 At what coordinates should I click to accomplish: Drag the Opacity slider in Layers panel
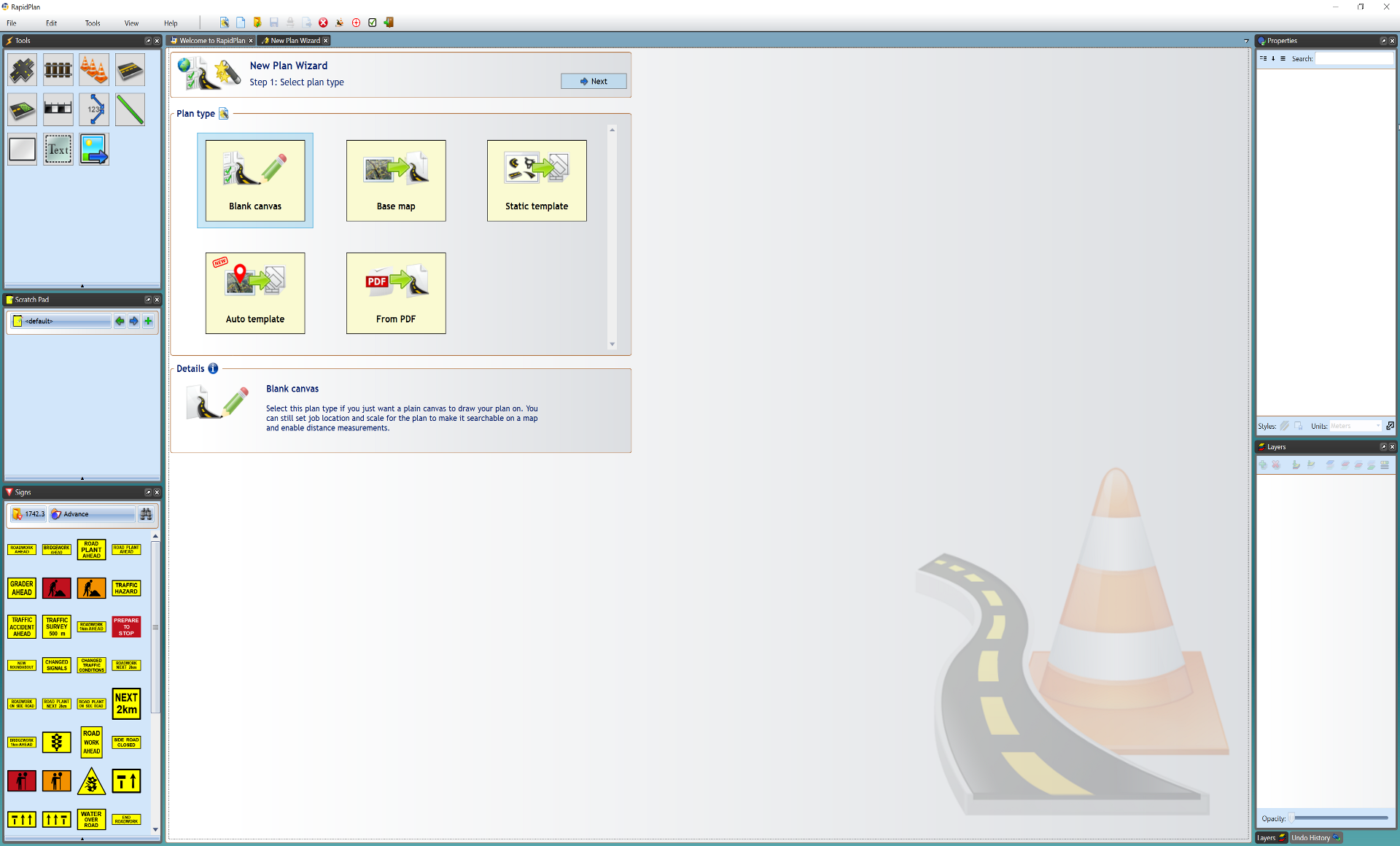point(1291,817)
